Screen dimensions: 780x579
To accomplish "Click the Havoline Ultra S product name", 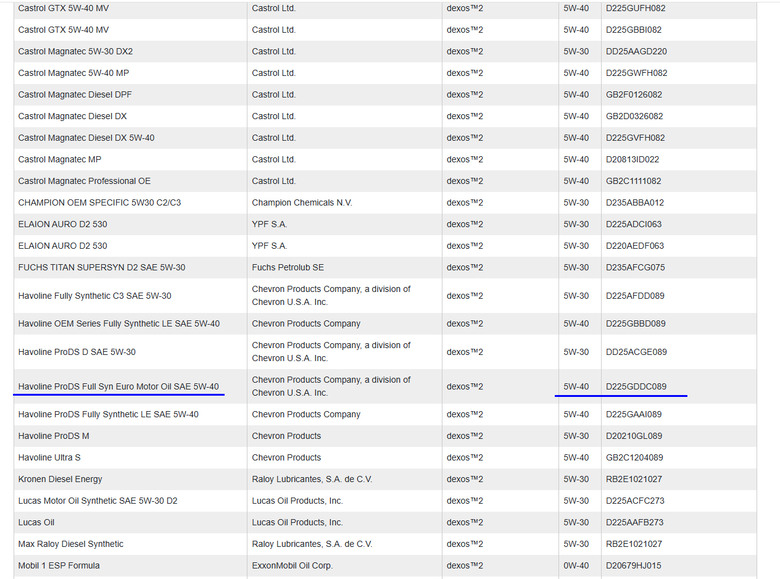I will pyautogui.click(x=49, y=458).
